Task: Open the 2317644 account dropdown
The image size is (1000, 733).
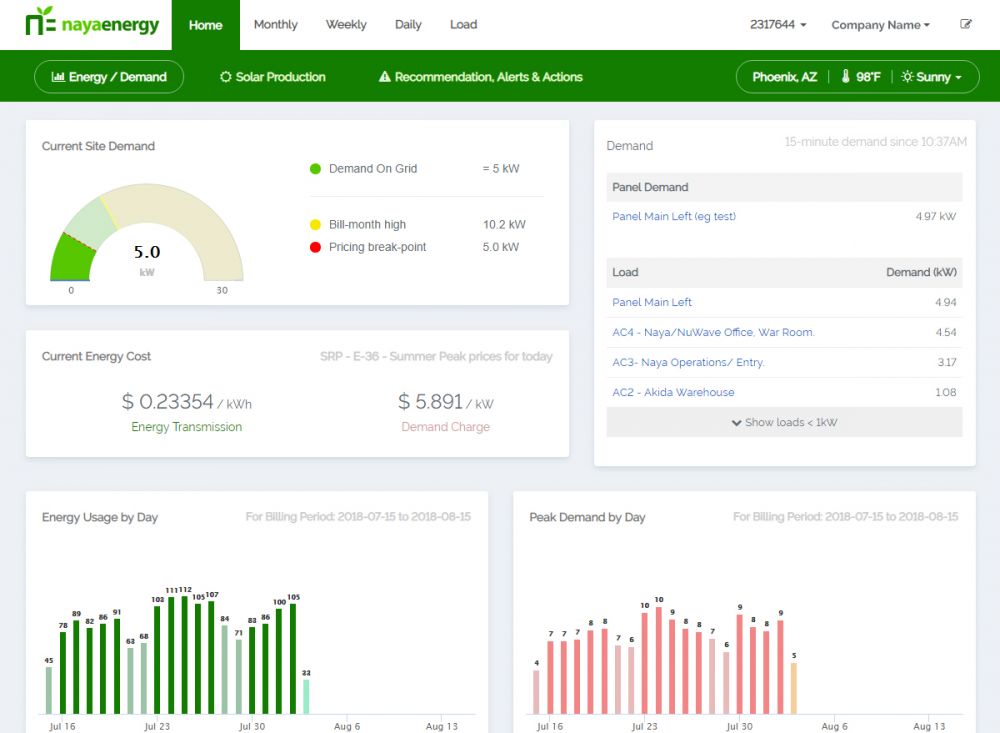Action: point(778,25)
